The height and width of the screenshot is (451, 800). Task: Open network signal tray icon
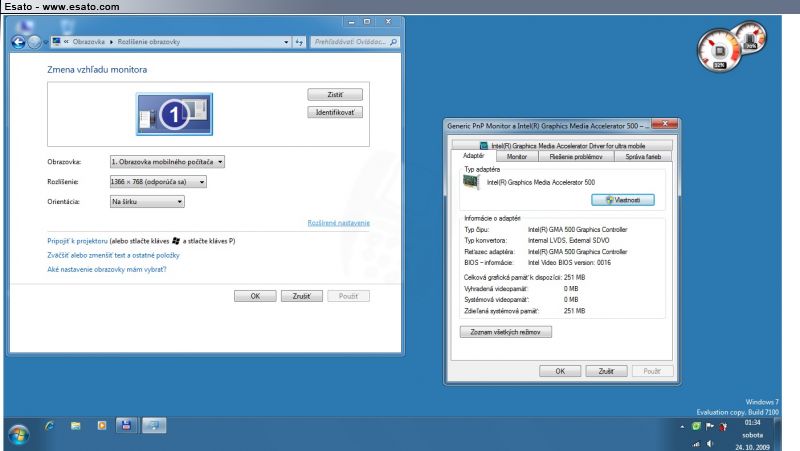(x=696, y=444)
